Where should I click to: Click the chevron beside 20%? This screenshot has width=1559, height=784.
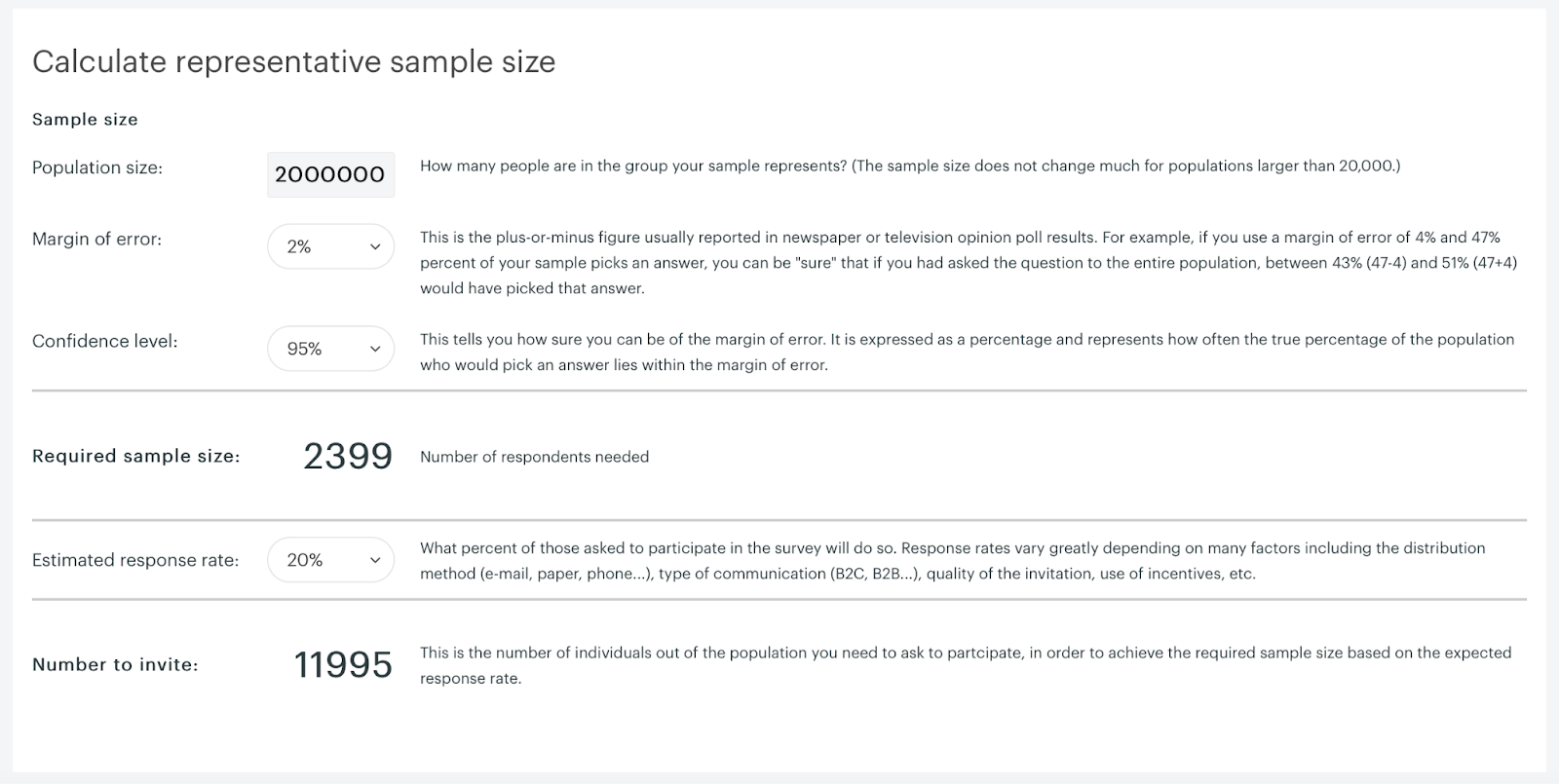point(373,559)
